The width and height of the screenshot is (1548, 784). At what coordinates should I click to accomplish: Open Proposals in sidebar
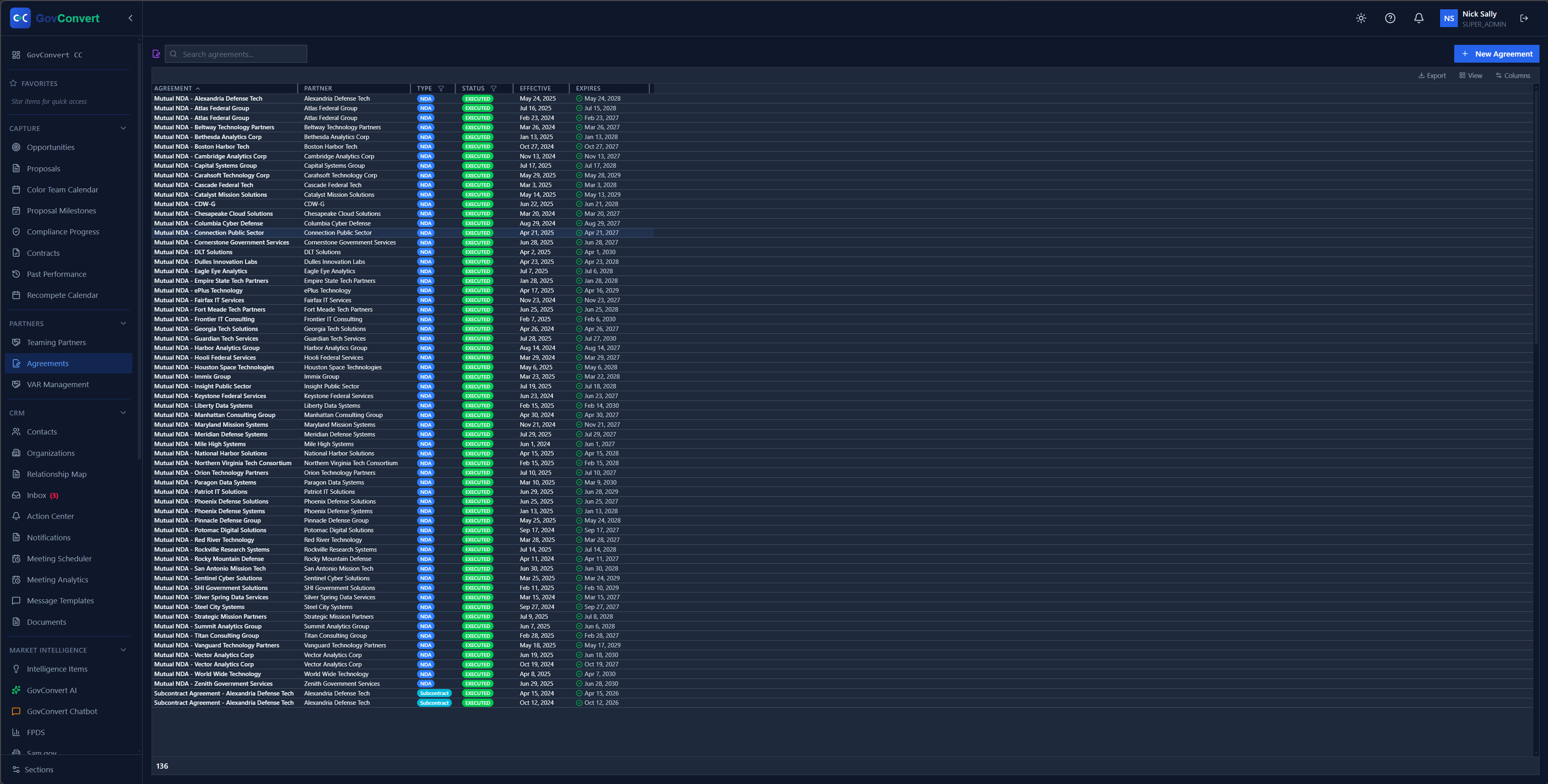(x=68, y=169)
